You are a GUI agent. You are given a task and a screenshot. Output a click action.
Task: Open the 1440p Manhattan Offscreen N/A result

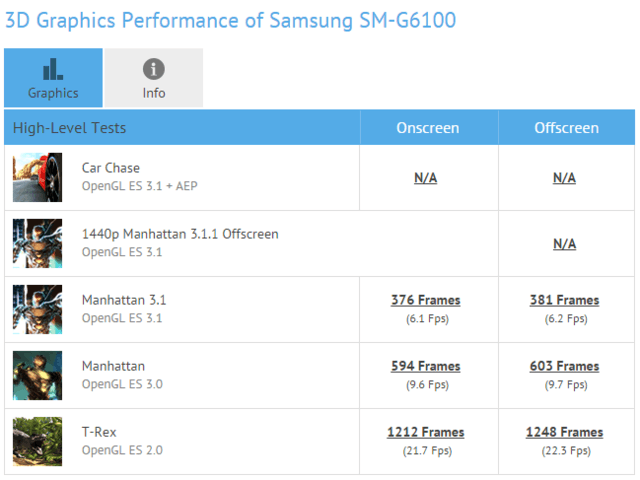[564, 244]
